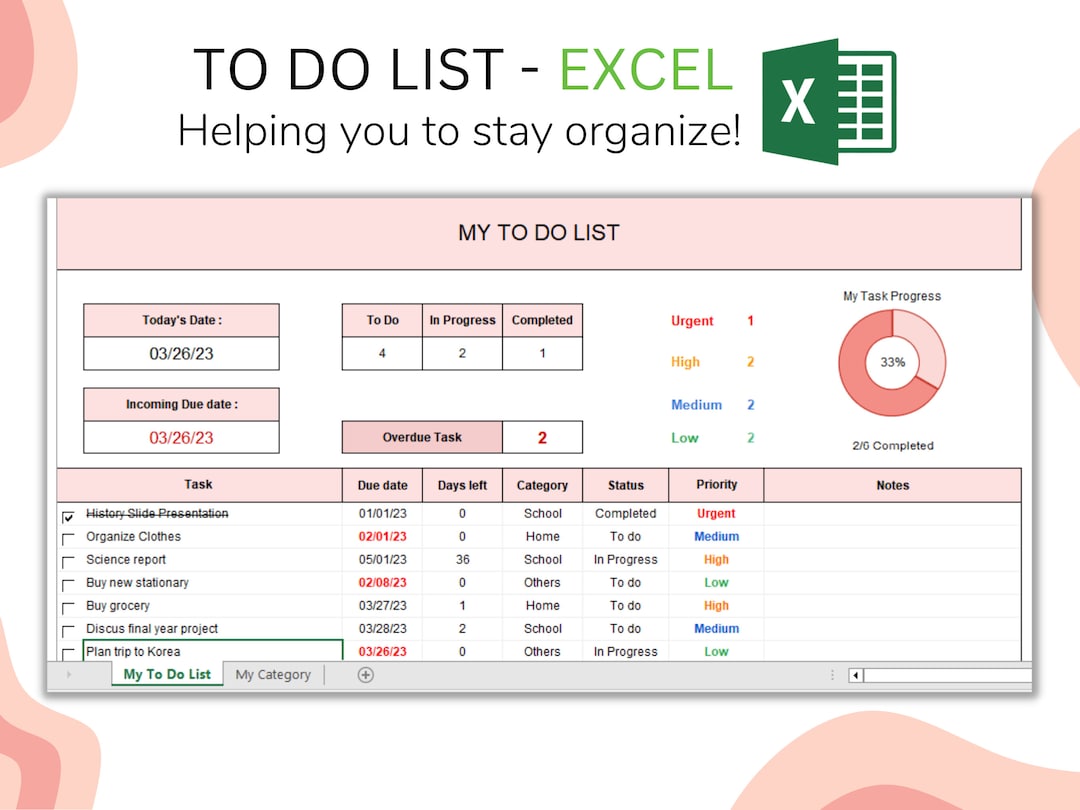Select the Plan trip to Korea cell
The image size is (1080, 810).
[x=213, y=652]
